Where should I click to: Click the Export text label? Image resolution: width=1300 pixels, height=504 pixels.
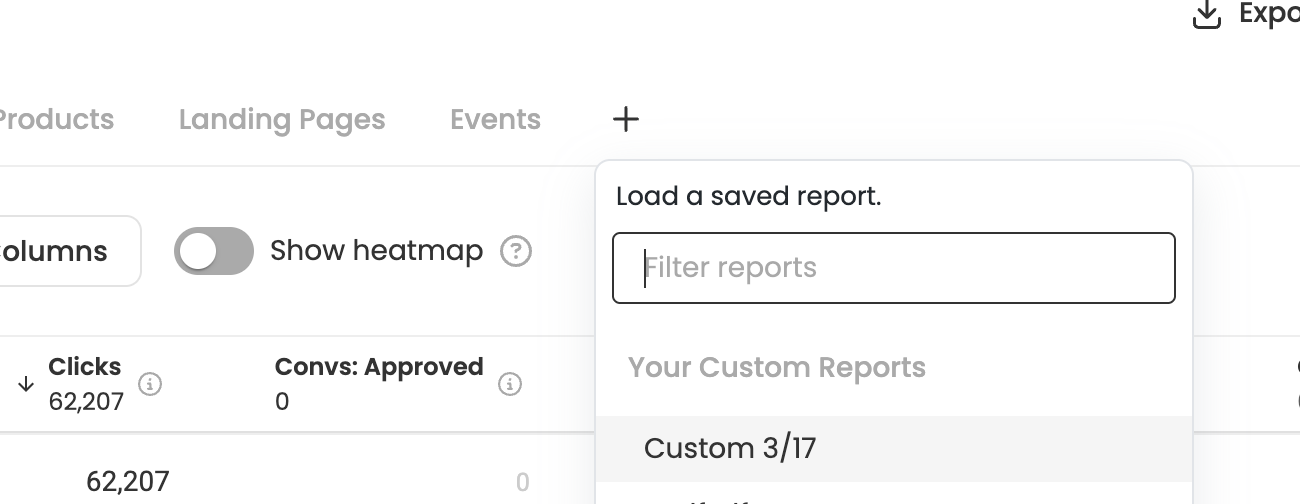pyautogui.click(x=1269, y=14)
